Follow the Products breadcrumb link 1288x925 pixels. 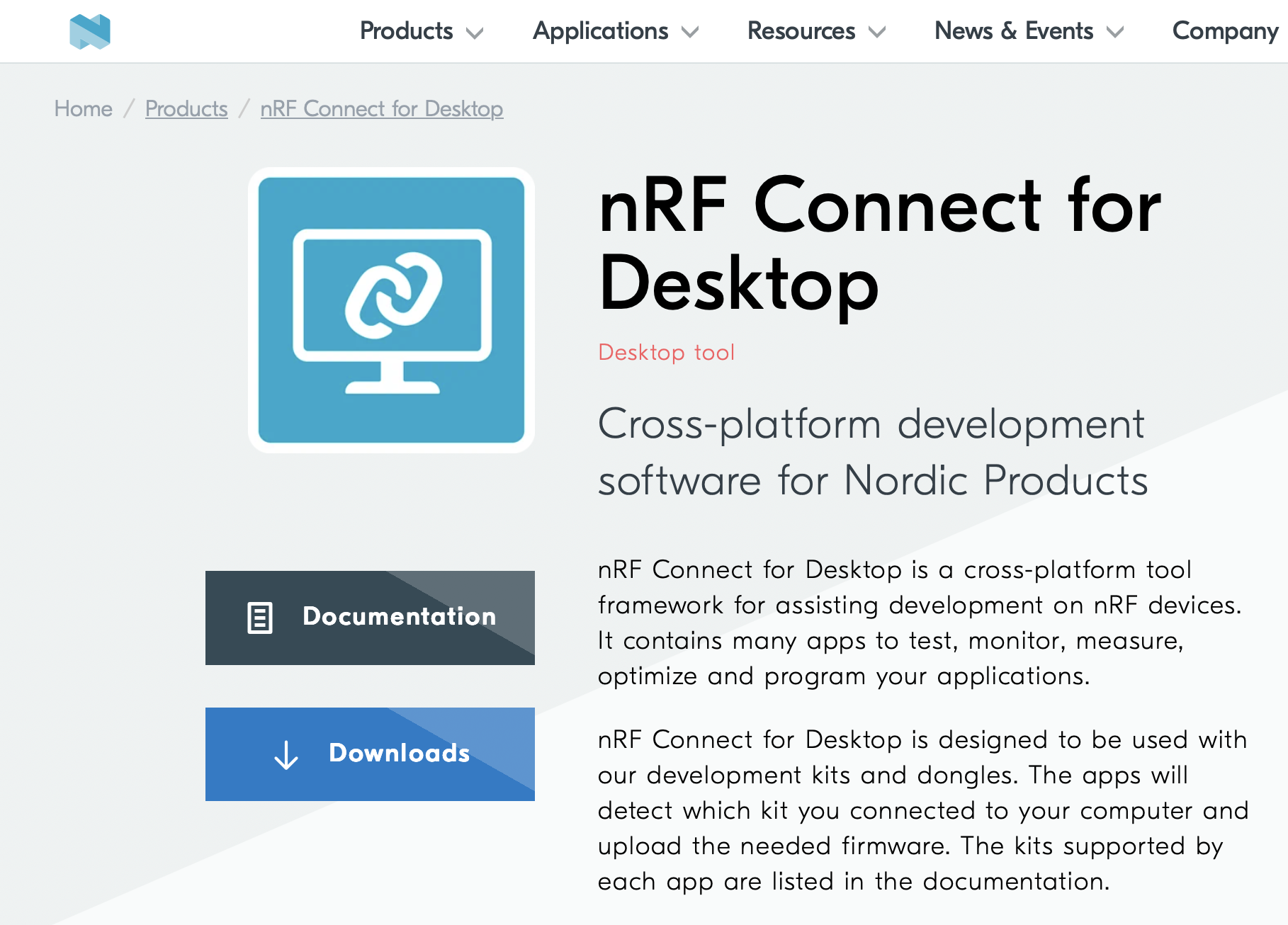coord(186,108)
